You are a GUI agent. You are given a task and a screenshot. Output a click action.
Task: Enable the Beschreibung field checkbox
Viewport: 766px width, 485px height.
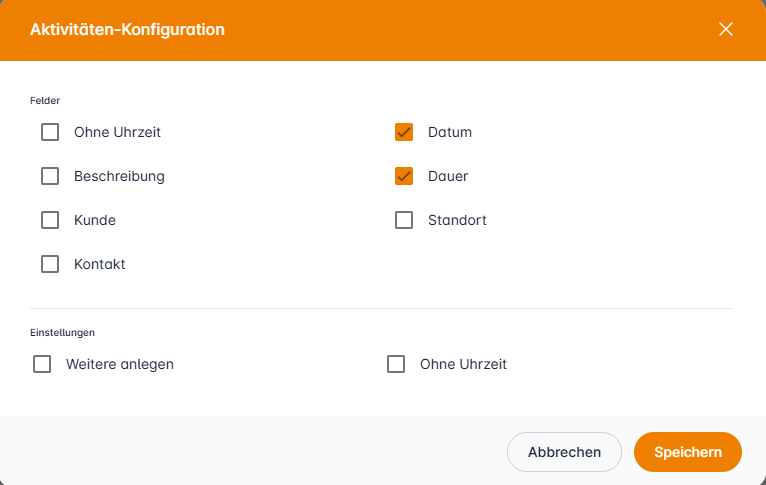pyautogui.click(x=50, y=176)
